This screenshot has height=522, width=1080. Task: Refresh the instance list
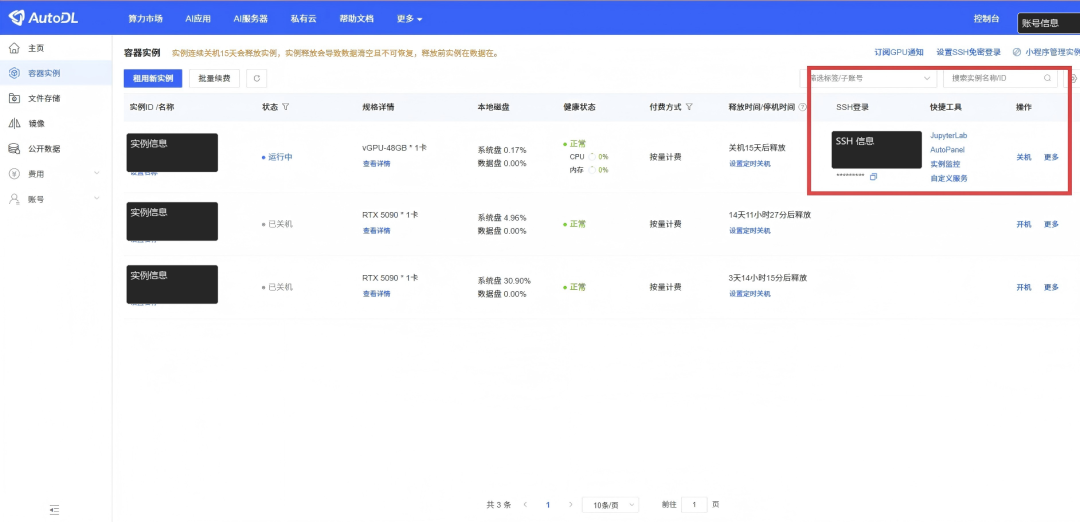pyautogui.click(x=256, y=79)
